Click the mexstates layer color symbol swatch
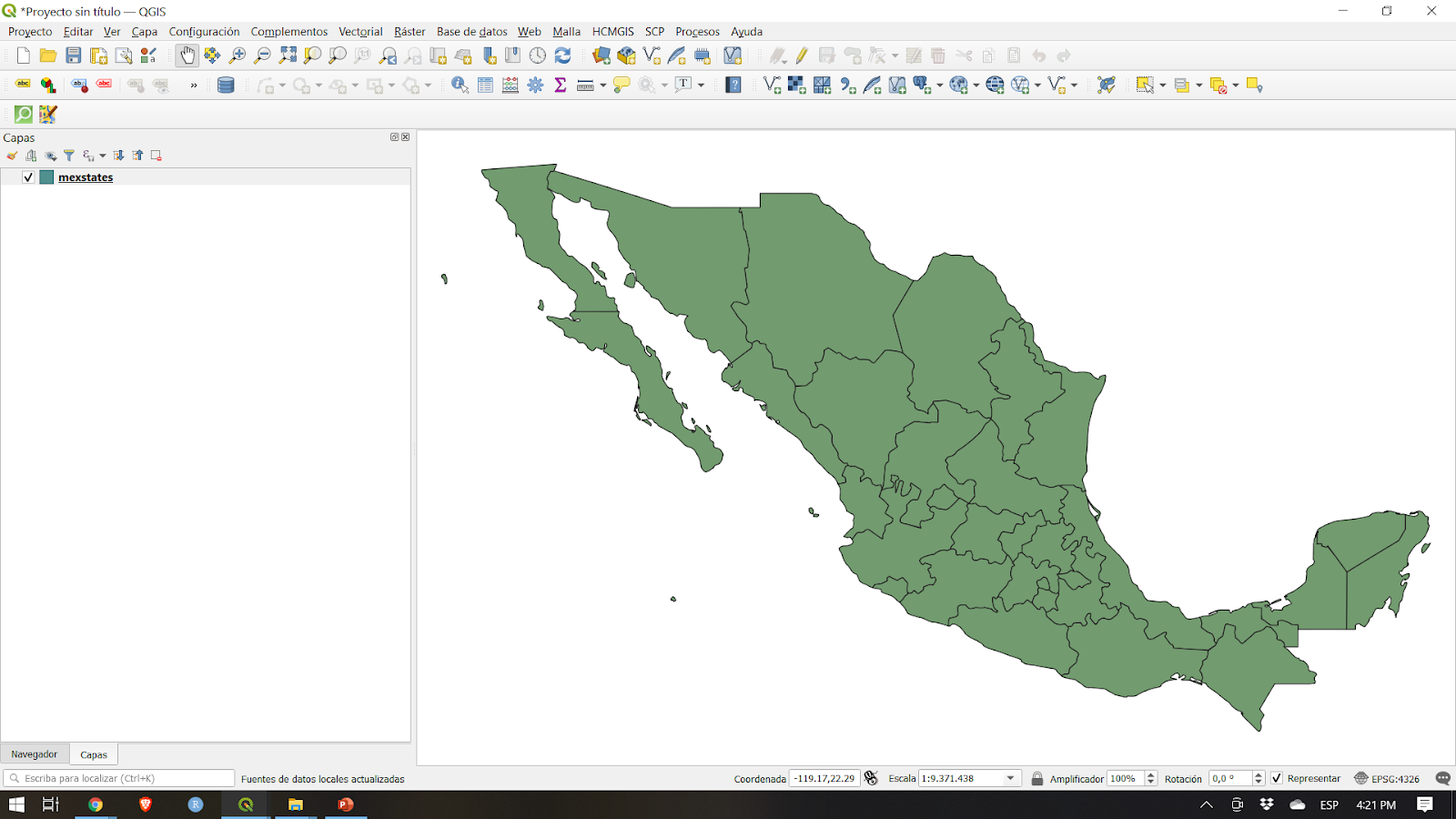 46,177
